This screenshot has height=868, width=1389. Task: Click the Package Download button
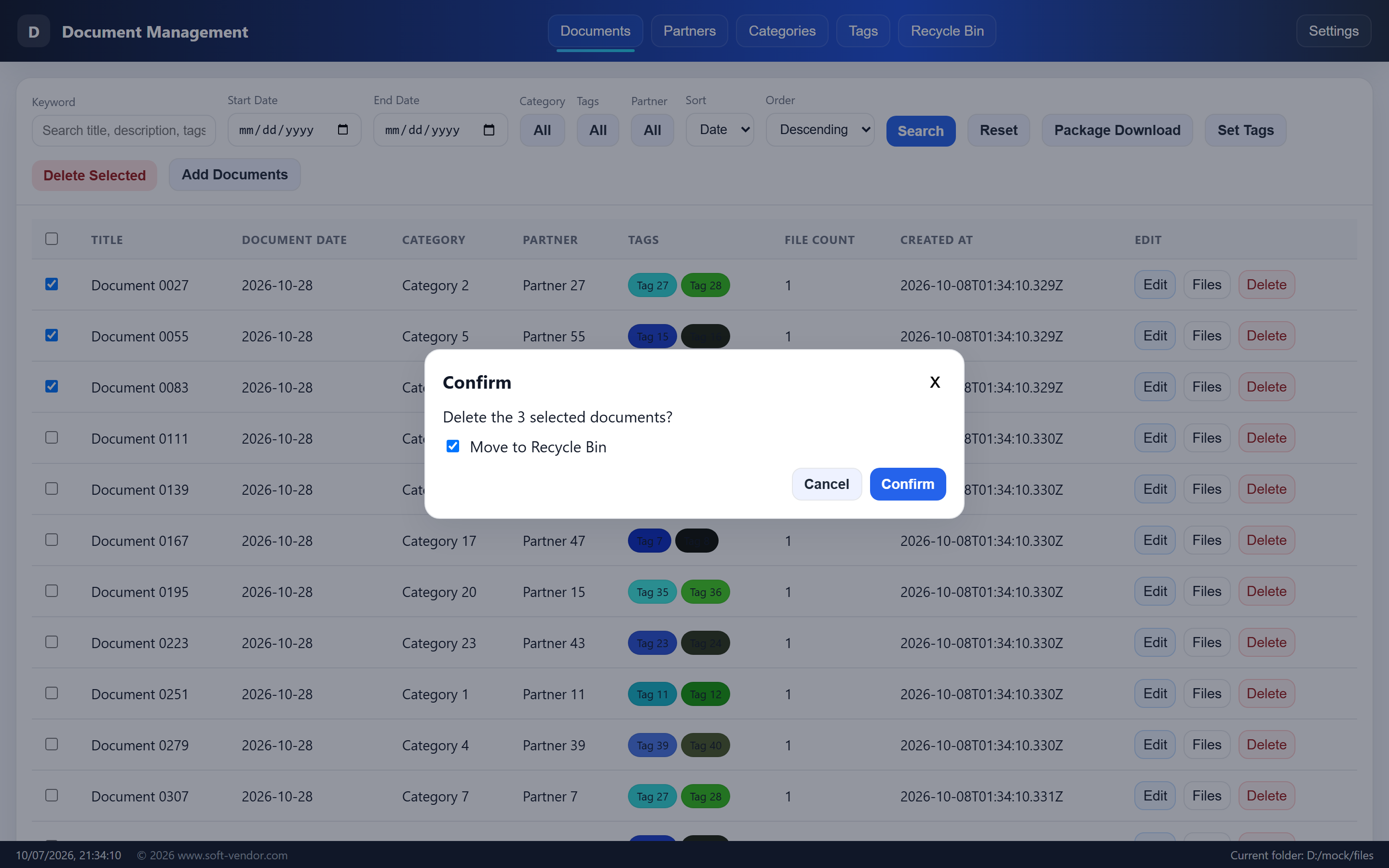1117,130
